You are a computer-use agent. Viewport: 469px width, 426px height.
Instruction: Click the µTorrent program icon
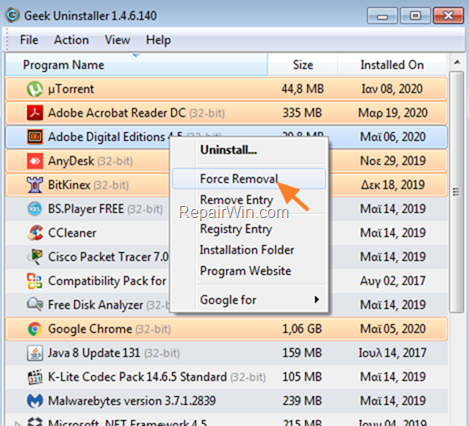pos(35,89)
